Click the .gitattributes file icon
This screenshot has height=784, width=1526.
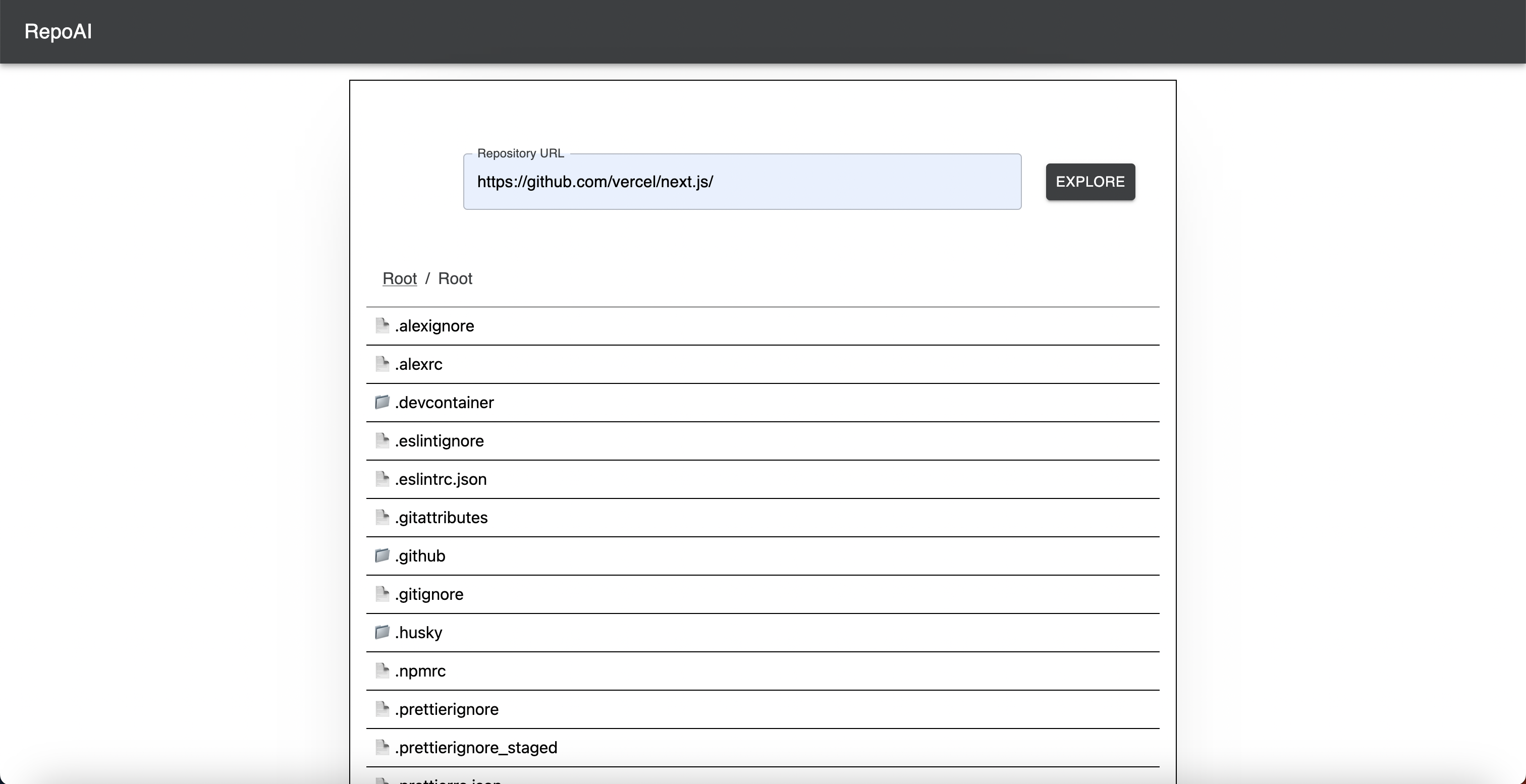pyautogui.click(x=382, y=517)
